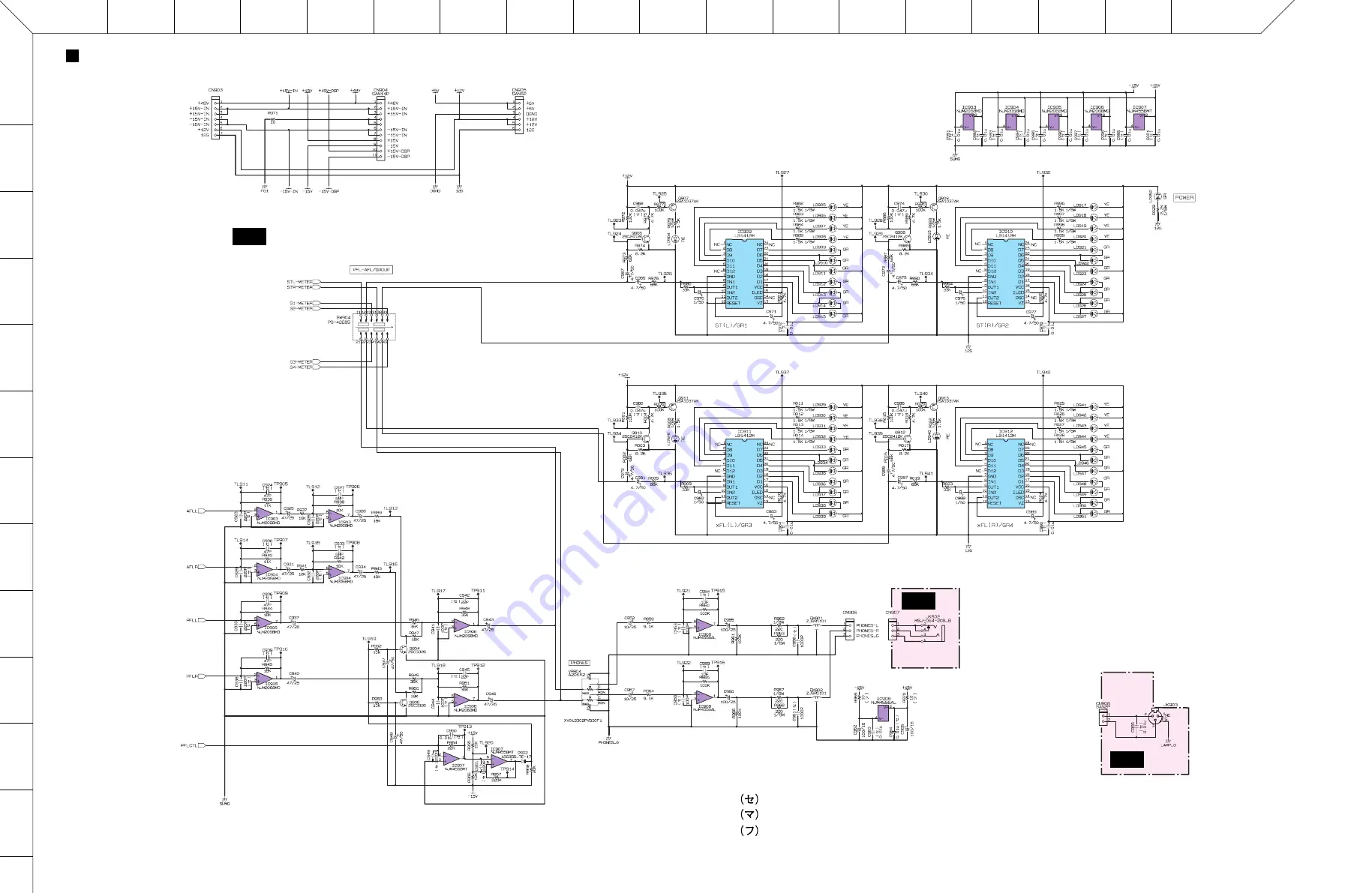
Task: Click the XV012302PV030F1 part number text
Action: [x=583, y=721]
